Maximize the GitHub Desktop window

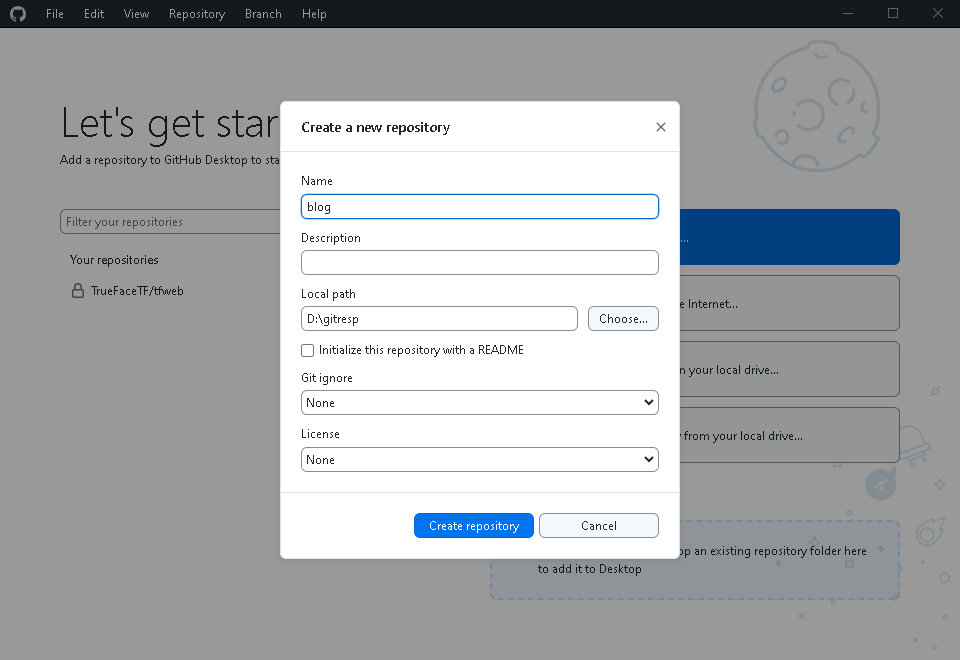tap(893, 14)
